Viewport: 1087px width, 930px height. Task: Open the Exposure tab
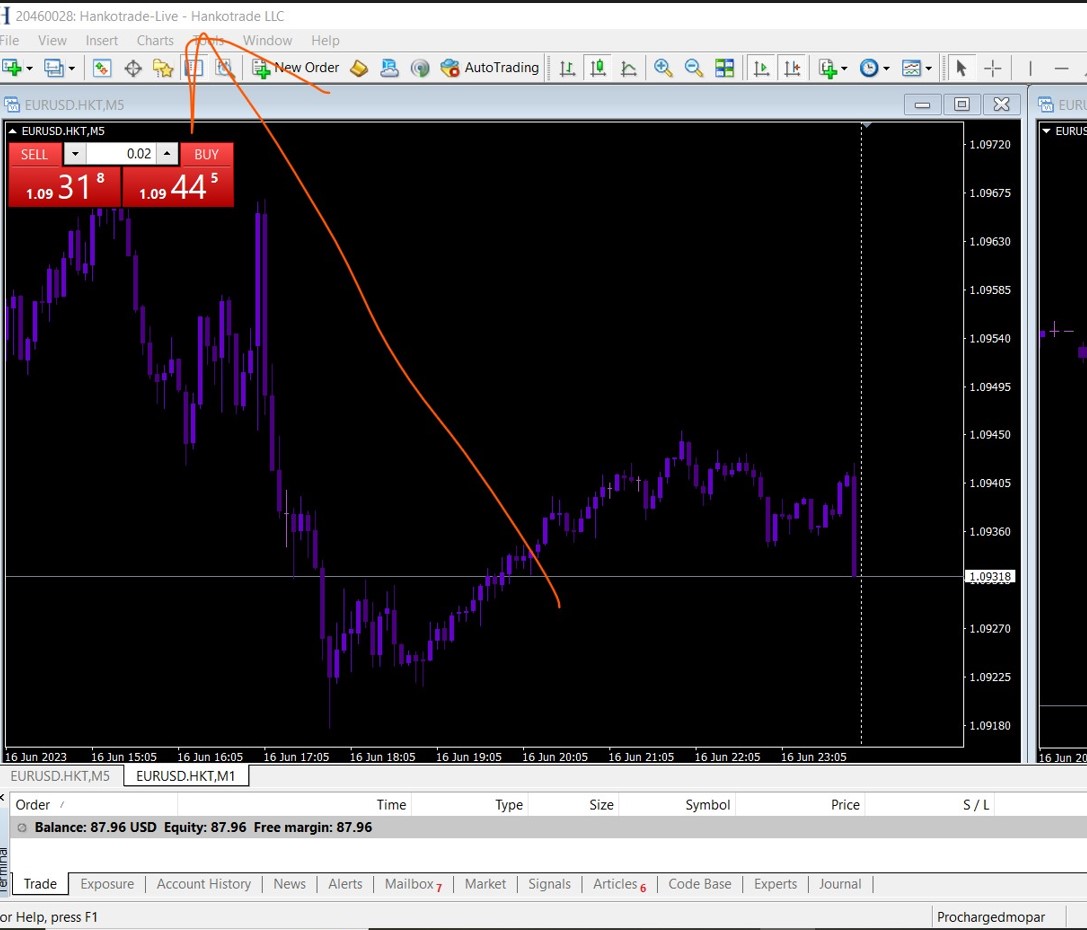coord(107,884)
